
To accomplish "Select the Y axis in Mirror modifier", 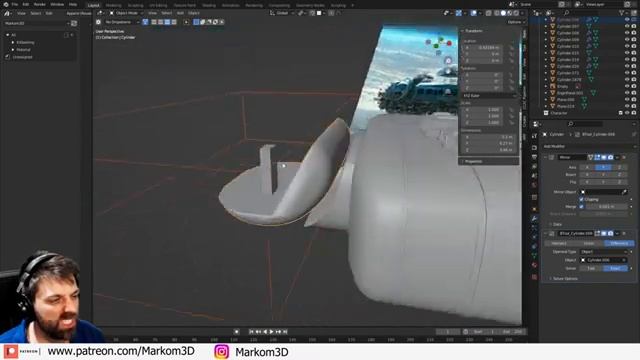I will [x=603, y=167].
